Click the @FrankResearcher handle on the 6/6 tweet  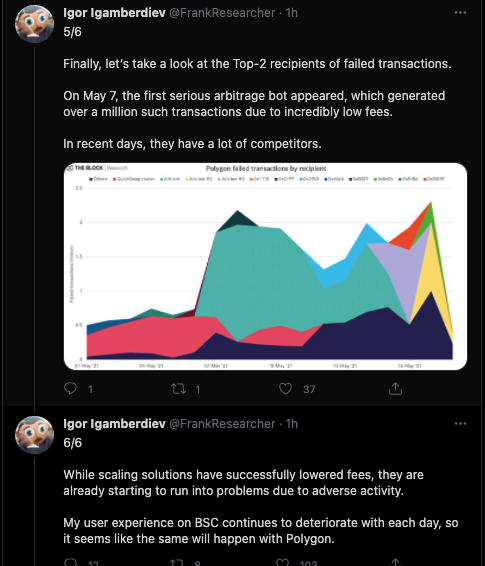[222, 423]
